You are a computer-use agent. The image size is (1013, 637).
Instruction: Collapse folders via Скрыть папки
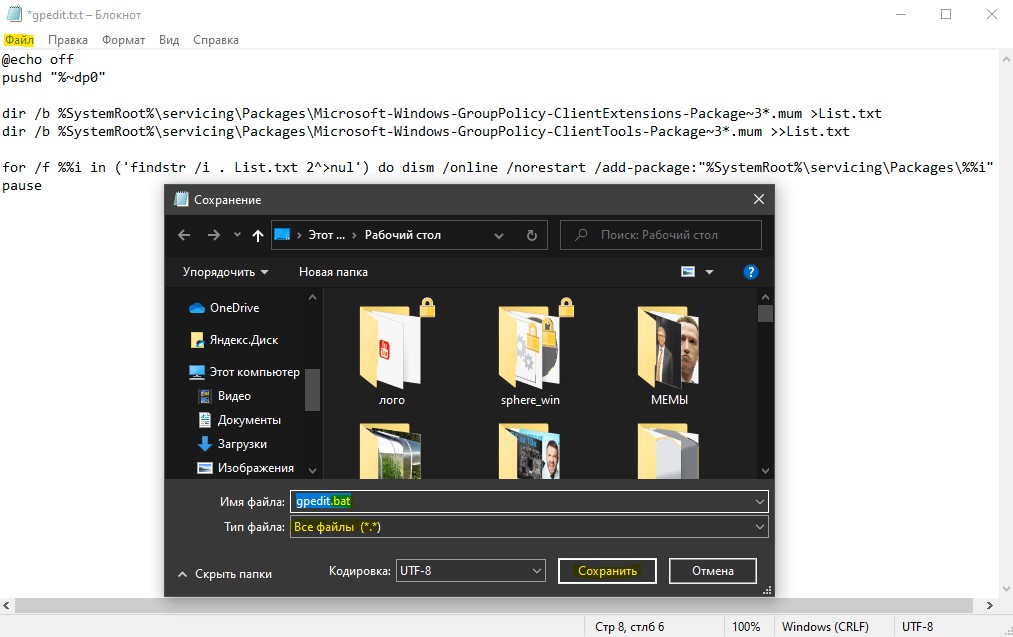coord(225,574)
